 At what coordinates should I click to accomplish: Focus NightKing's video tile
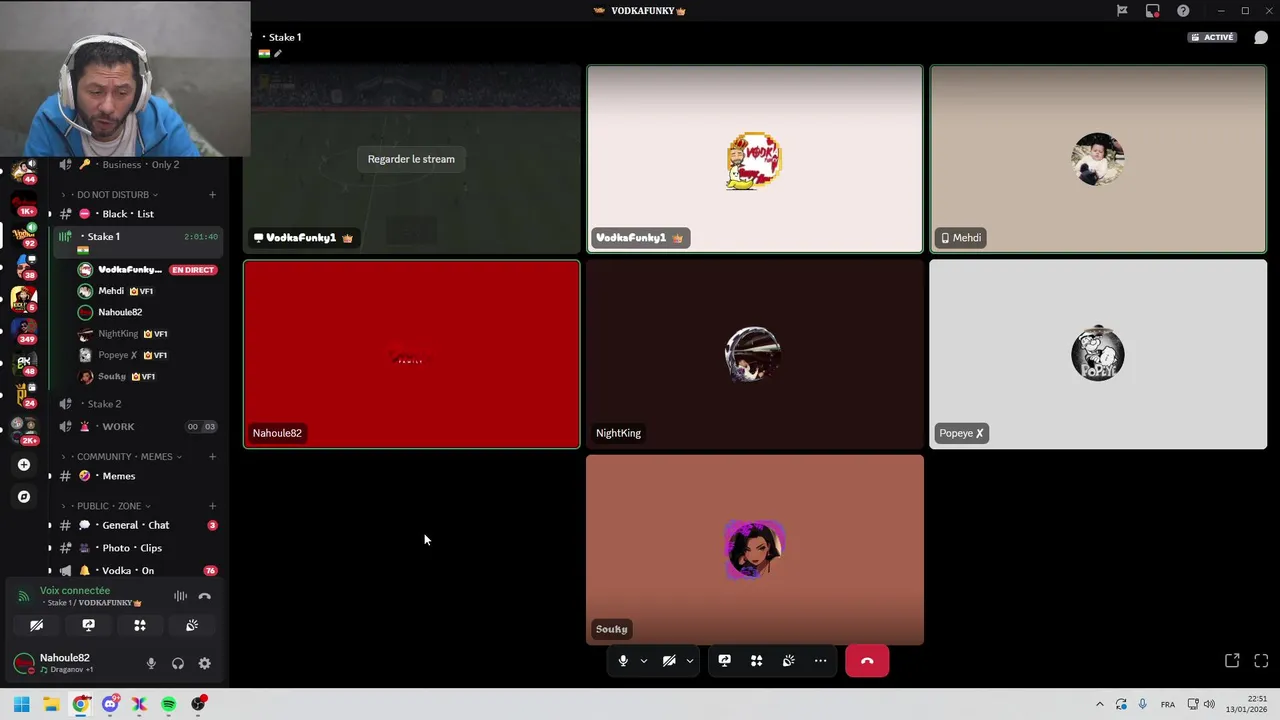pyautogui.click(x=755, y=355)
